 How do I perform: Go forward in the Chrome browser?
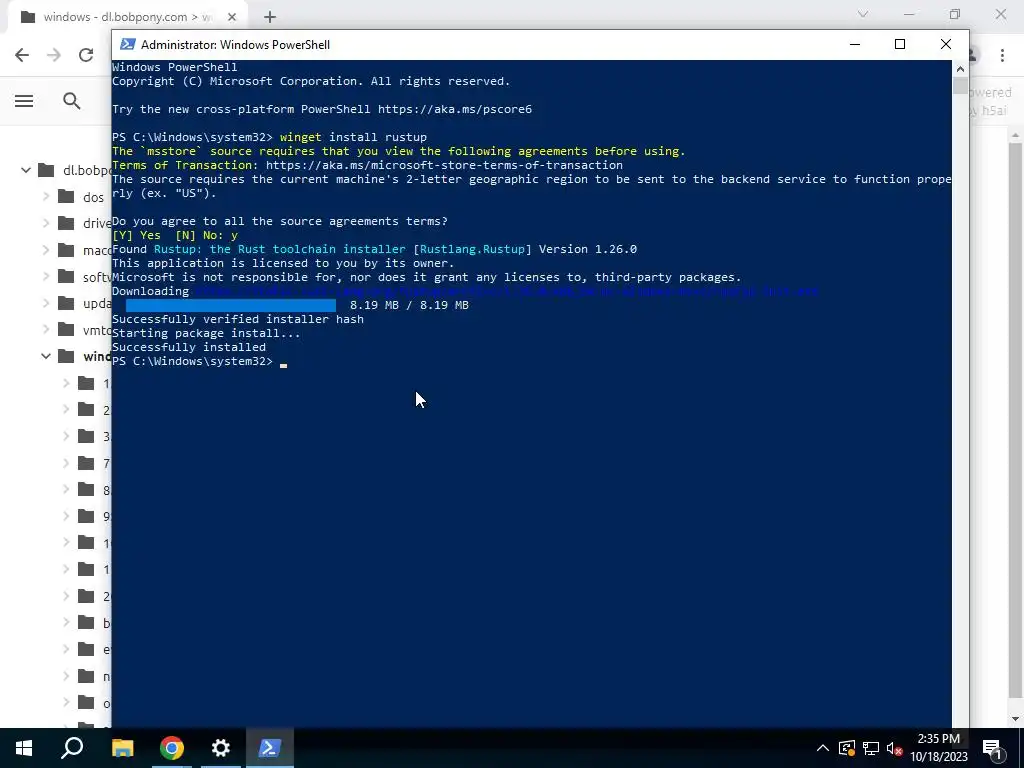[54, 55]
